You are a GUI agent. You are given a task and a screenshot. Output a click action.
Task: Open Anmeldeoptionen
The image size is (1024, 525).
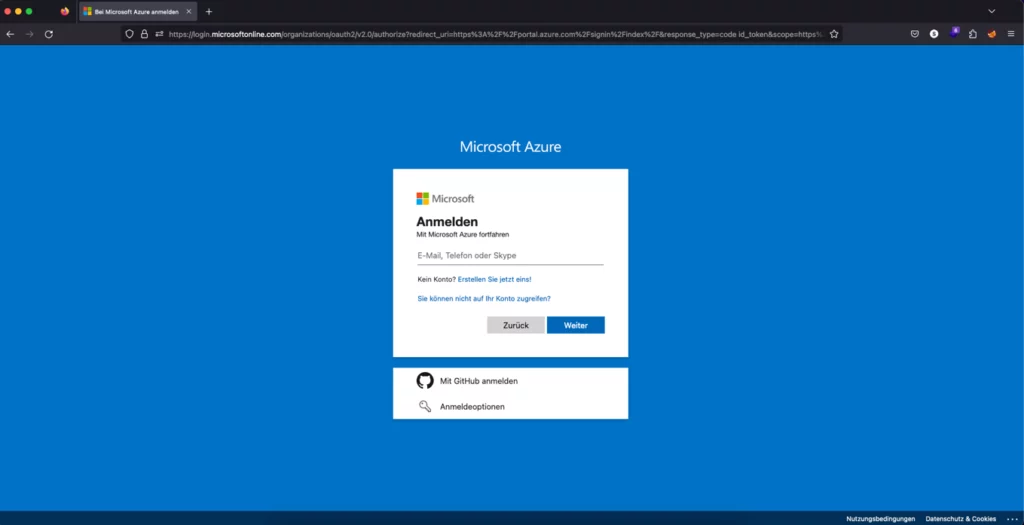(510, 406)
